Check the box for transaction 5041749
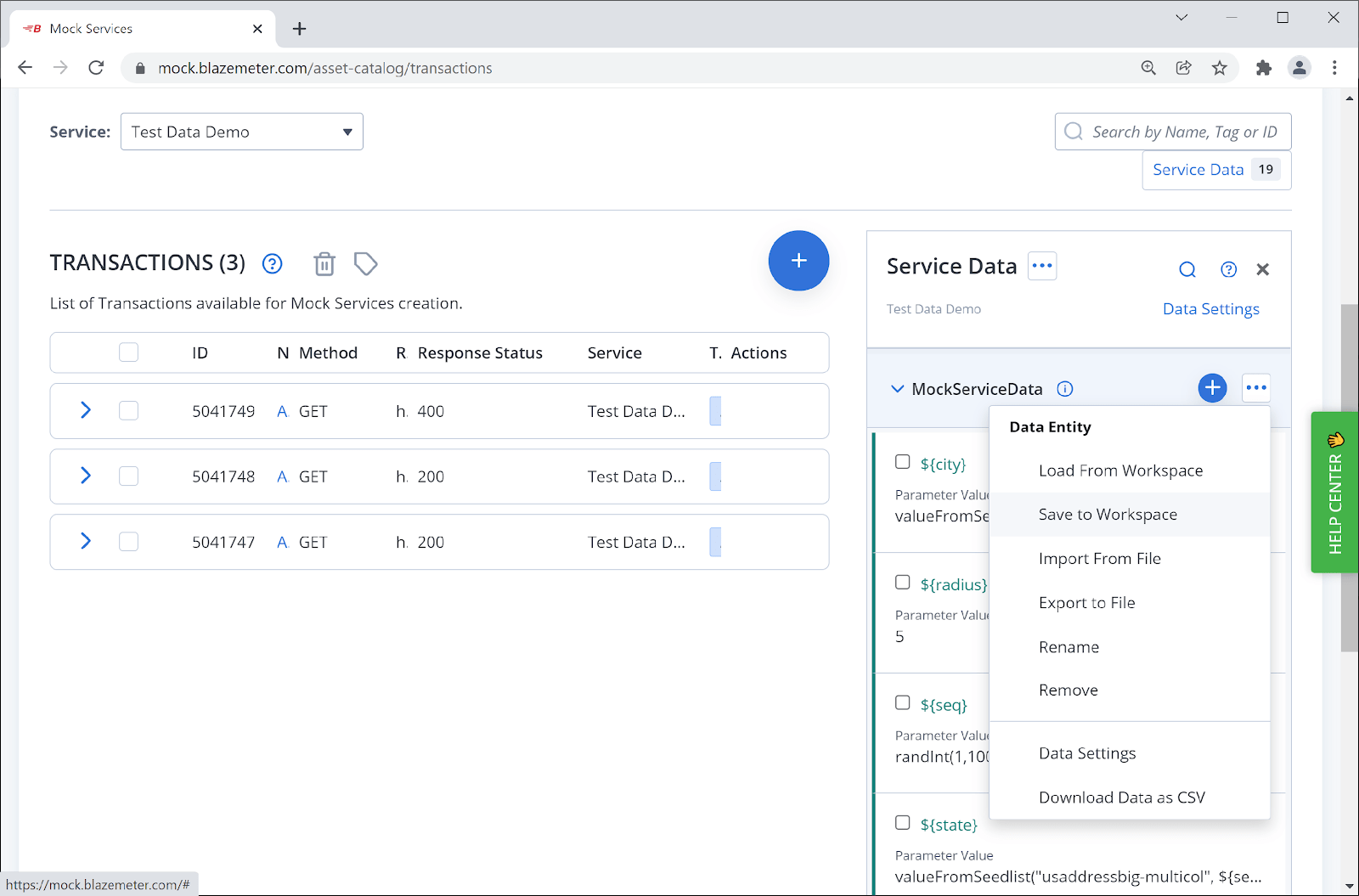The image size is (1359, 896). 128,411
